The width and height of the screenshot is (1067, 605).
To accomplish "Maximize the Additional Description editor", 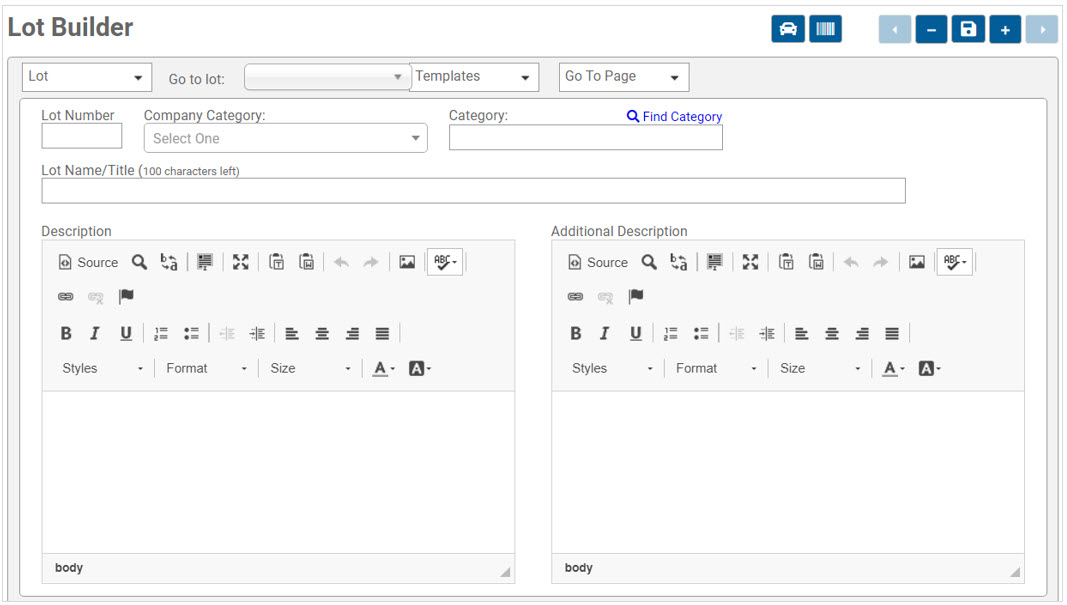I will [750, 262].
